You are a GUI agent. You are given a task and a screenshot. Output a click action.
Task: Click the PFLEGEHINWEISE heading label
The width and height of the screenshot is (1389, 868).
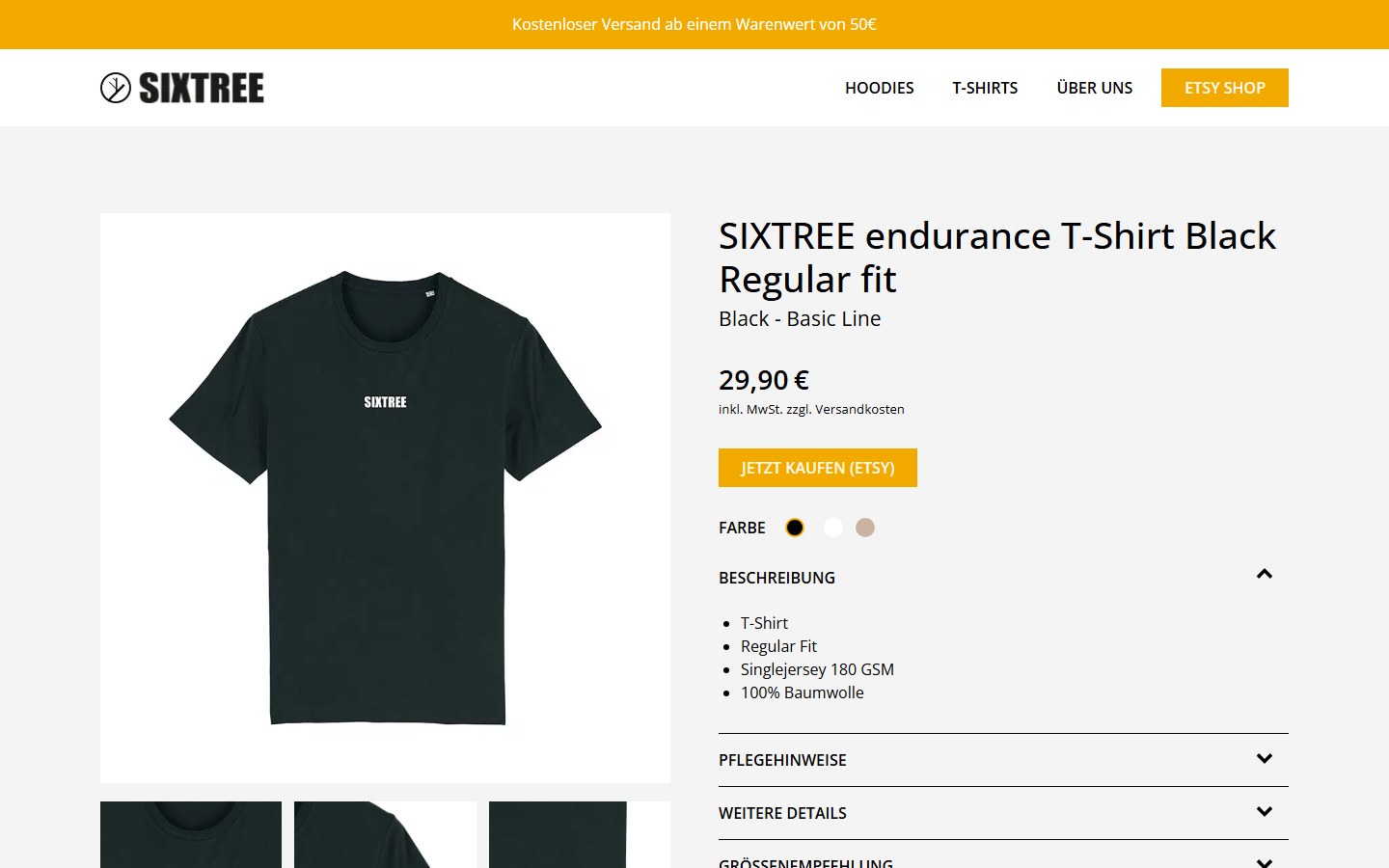tap(782, 760)
